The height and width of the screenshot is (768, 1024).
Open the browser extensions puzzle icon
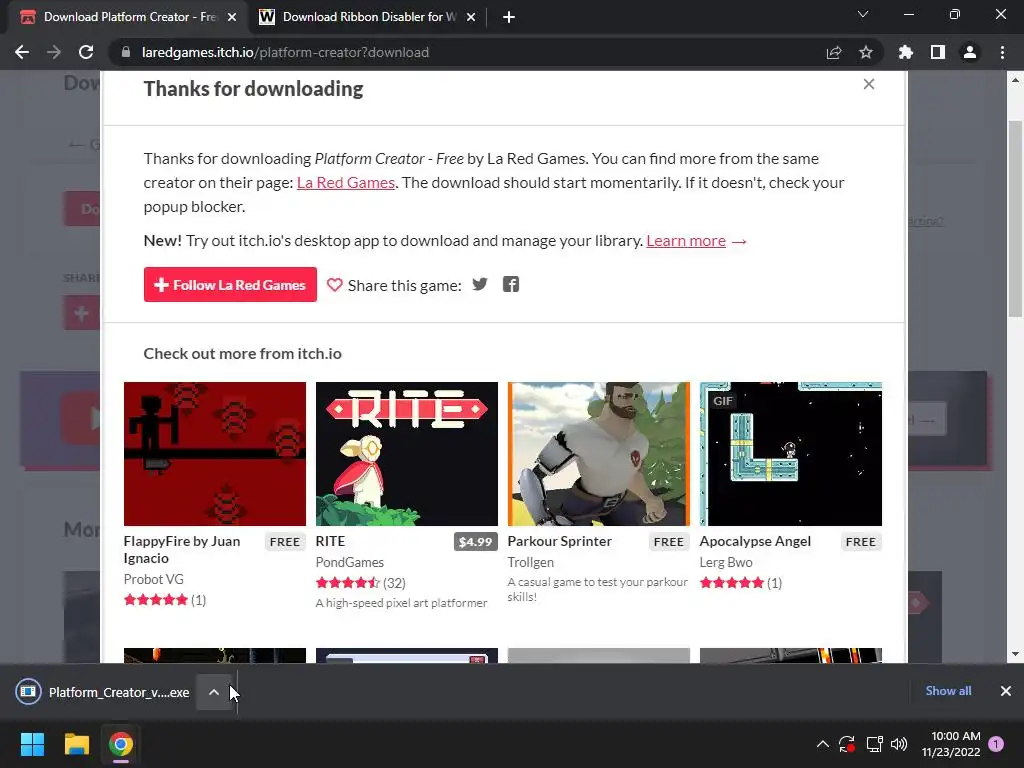[x=906, y=52]
